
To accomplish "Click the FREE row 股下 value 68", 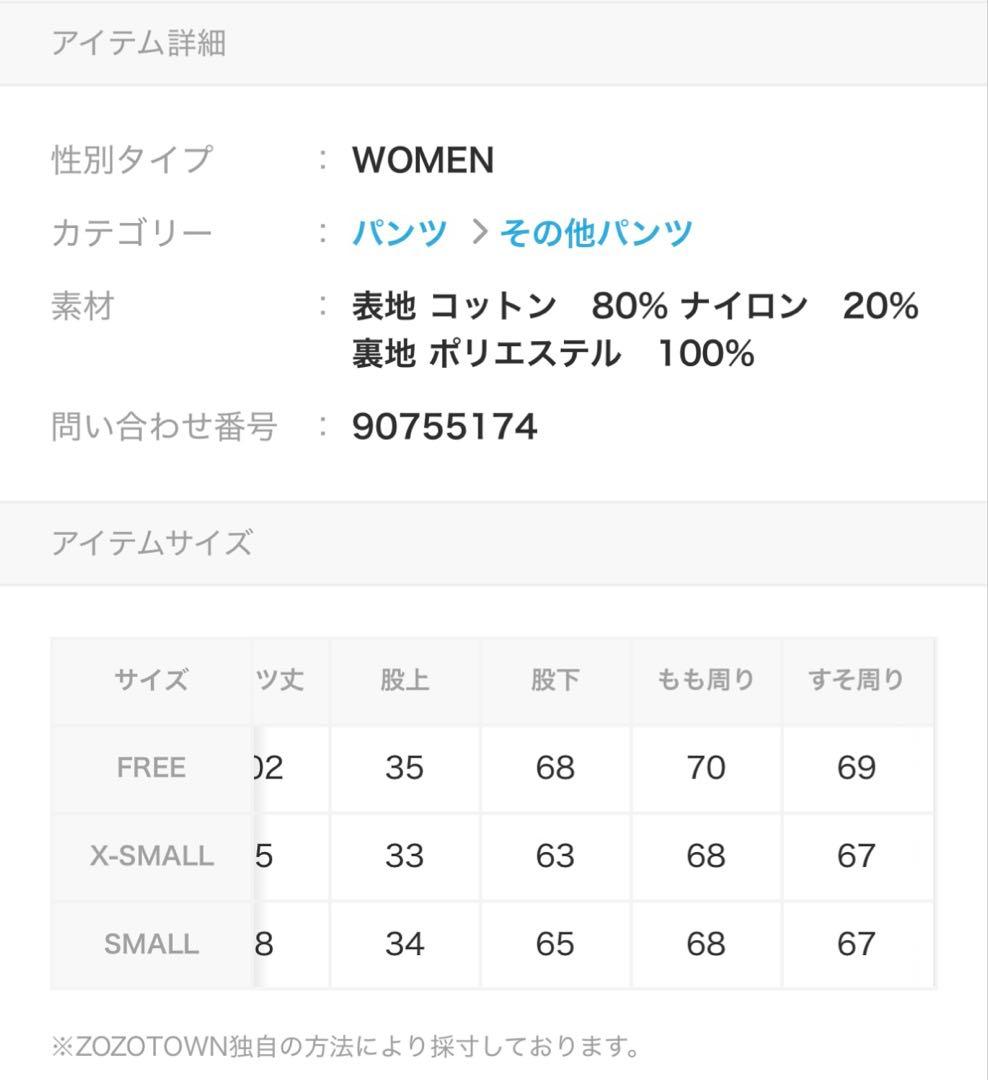I will 555,768.
